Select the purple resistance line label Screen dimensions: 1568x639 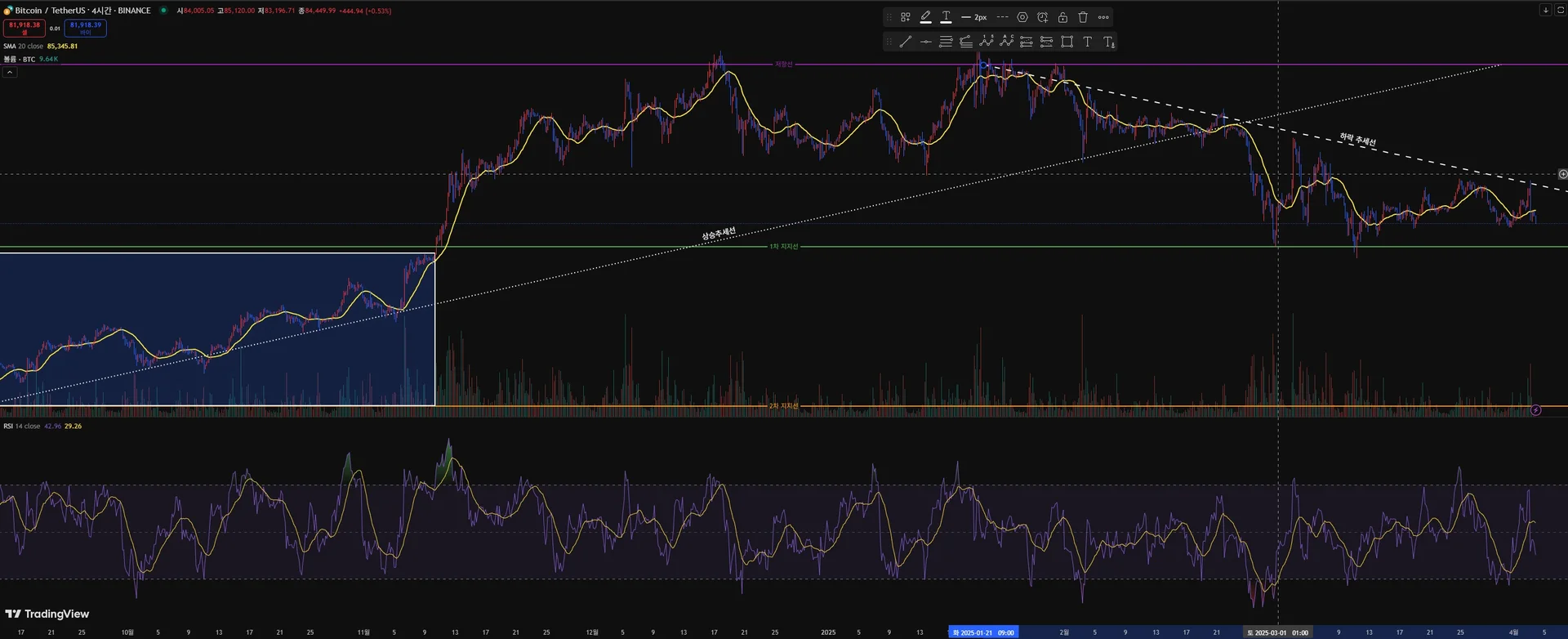point(783,65)
